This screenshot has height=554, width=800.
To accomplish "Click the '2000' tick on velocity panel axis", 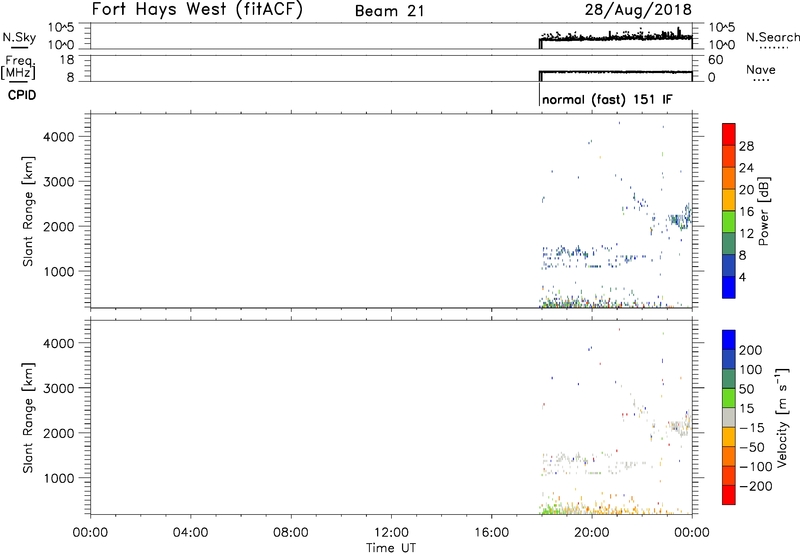I will point(59,433).
